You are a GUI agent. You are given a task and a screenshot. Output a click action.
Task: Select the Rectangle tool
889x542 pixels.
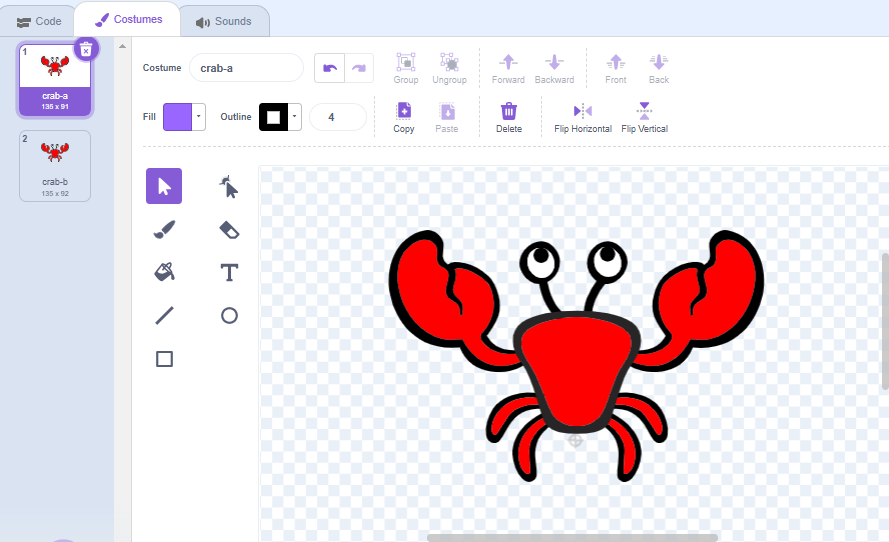point(164,358)
